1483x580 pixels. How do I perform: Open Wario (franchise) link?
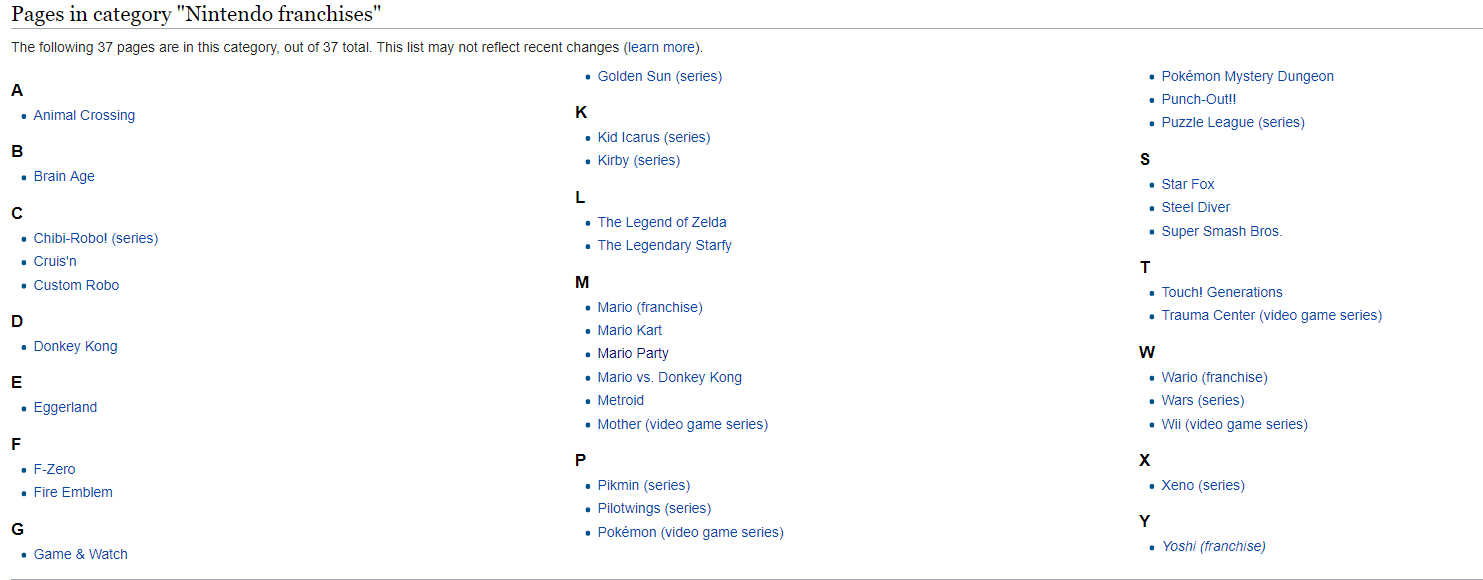click(1215, 377)
